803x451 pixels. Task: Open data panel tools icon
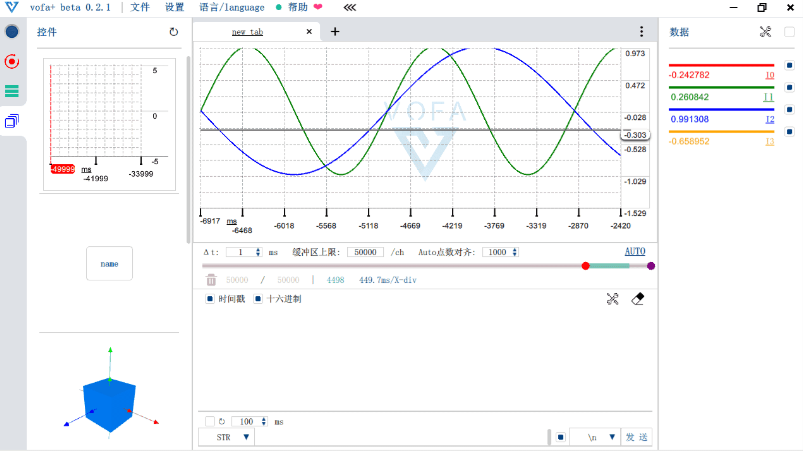[765, 32]
